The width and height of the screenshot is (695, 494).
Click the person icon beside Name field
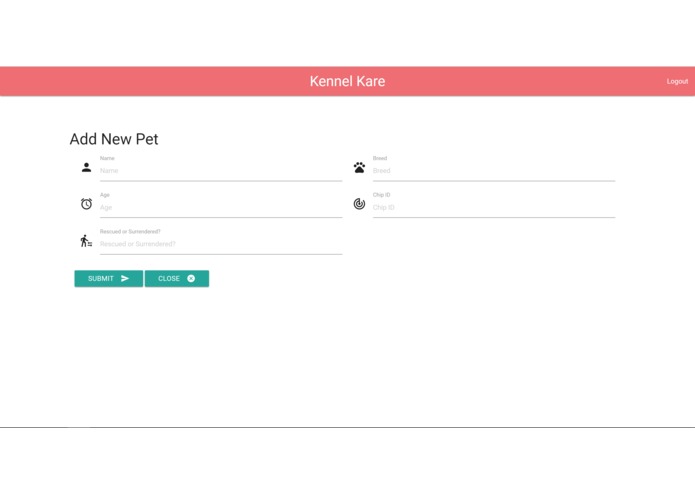[86, 167]
